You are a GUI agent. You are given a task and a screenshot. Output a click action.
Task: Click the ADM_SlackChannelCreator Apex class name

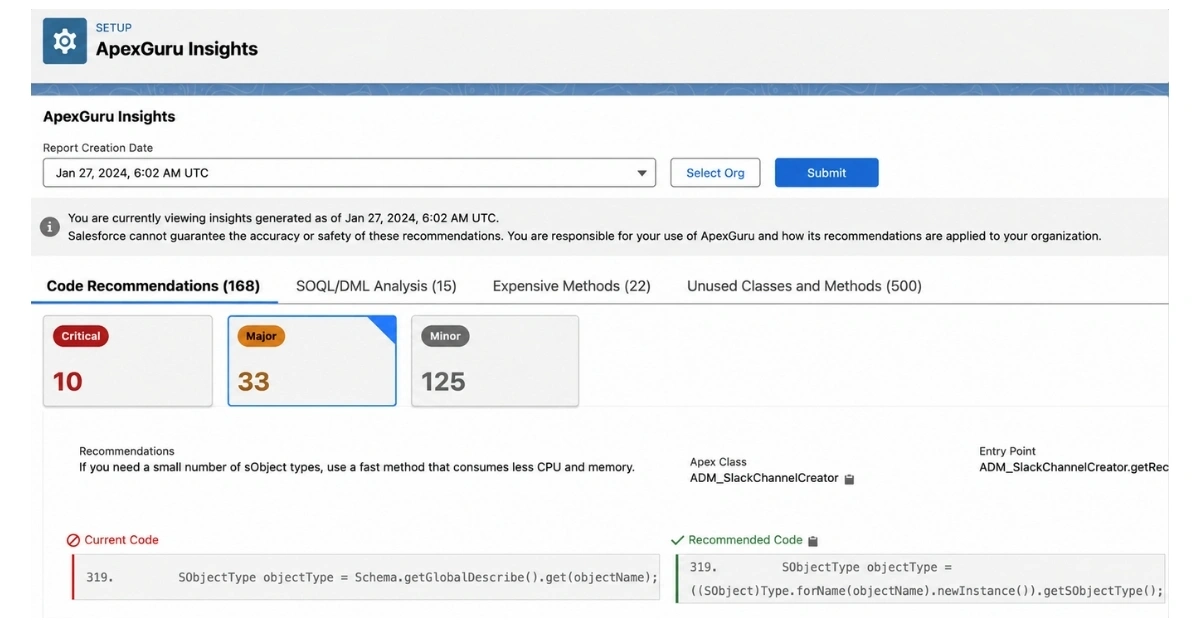tap(764, 478)
